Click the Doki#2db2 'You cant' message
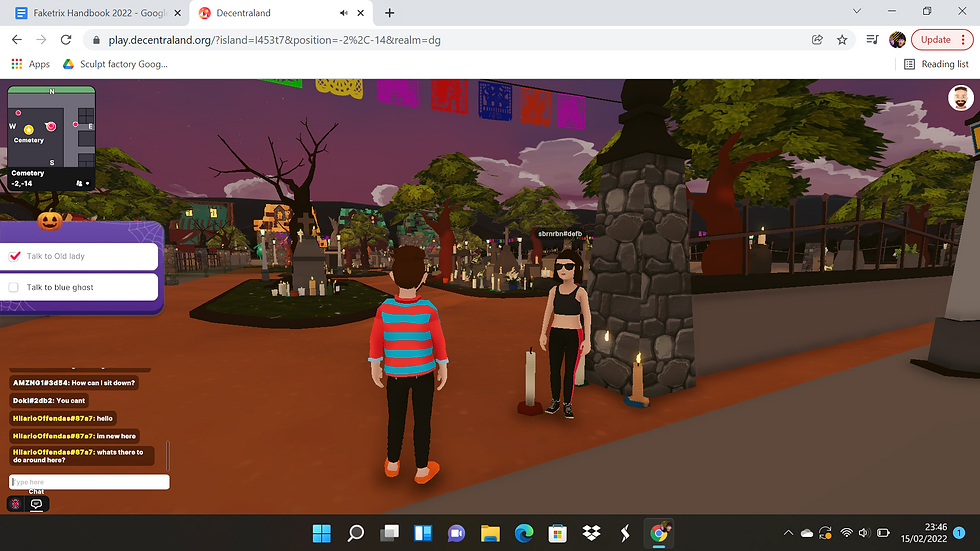Image resolution: width=980 pixels, height=551 pixels. 49,400
